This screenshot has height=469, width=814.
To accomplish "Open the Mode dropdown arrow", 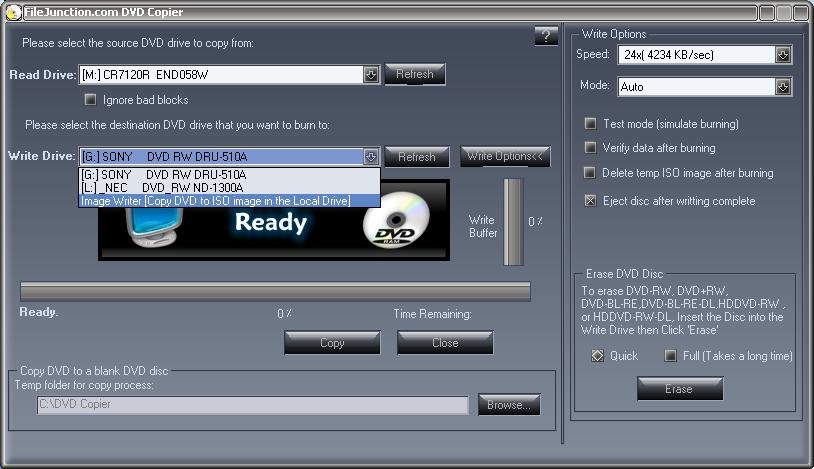I will pyautogui.click(x=783, y=87).
